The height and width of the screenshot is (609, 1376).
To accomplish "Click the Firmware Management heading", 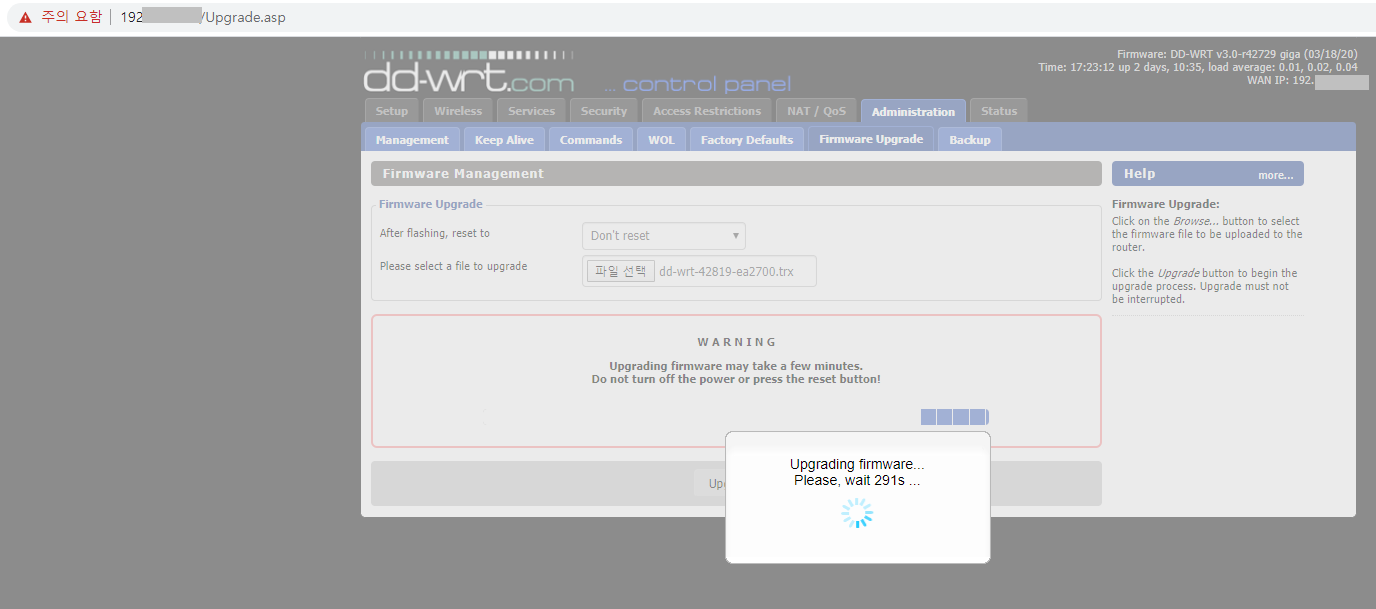I will (463, 174).
